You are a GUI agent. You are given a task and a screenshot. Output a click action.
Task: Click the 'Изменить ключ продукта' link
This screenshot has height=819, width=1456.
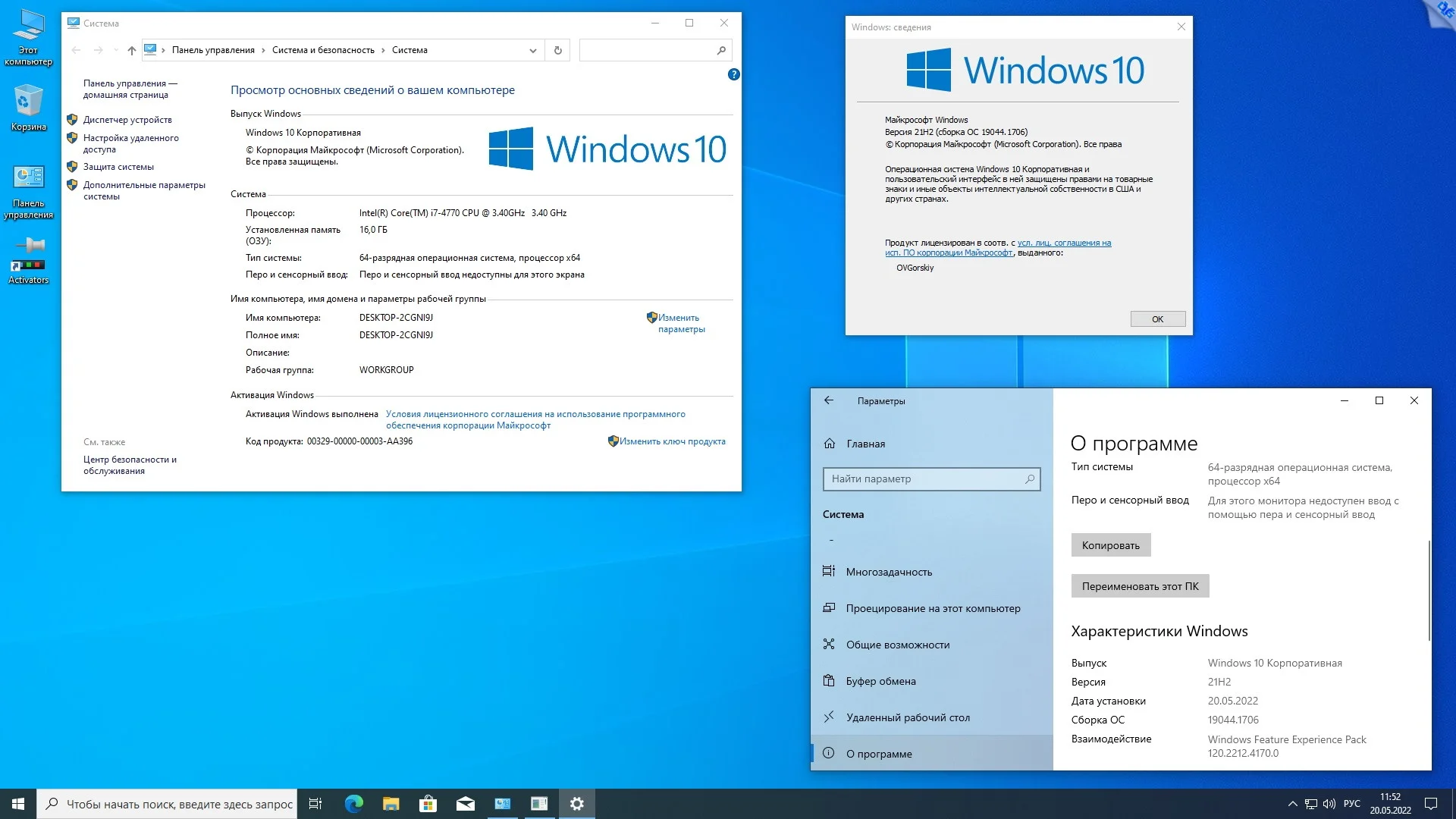pyautogui.click(x=672, y=441)
